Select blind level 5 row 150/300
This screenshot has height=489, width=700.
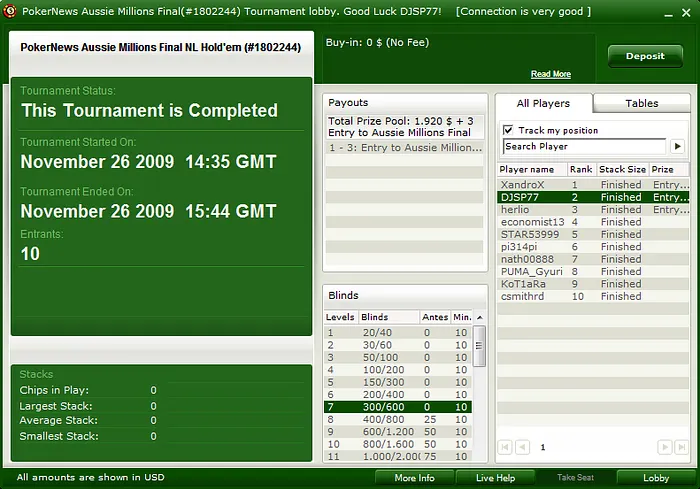(x=398, y=382)
